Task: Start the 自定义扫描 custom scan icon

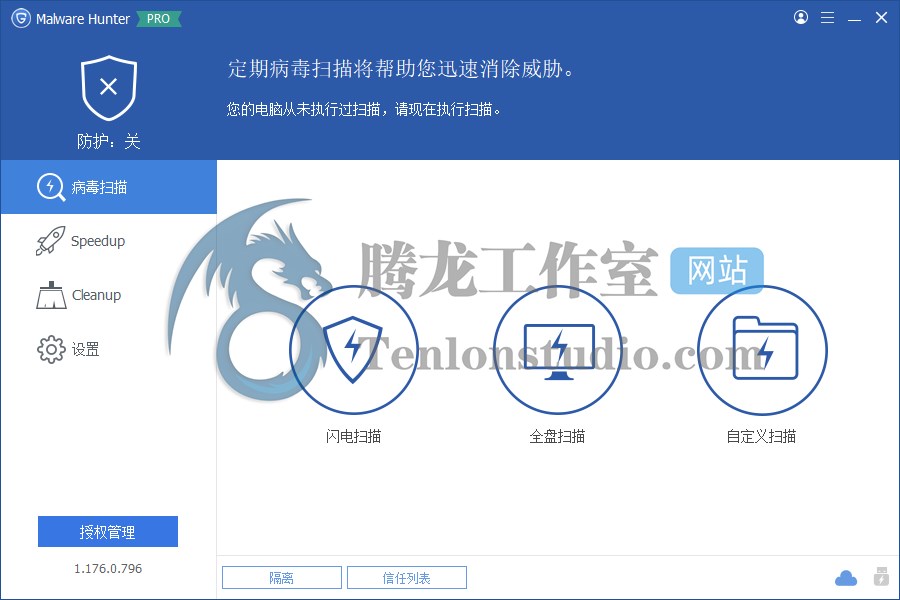Action: click(762, 350)
